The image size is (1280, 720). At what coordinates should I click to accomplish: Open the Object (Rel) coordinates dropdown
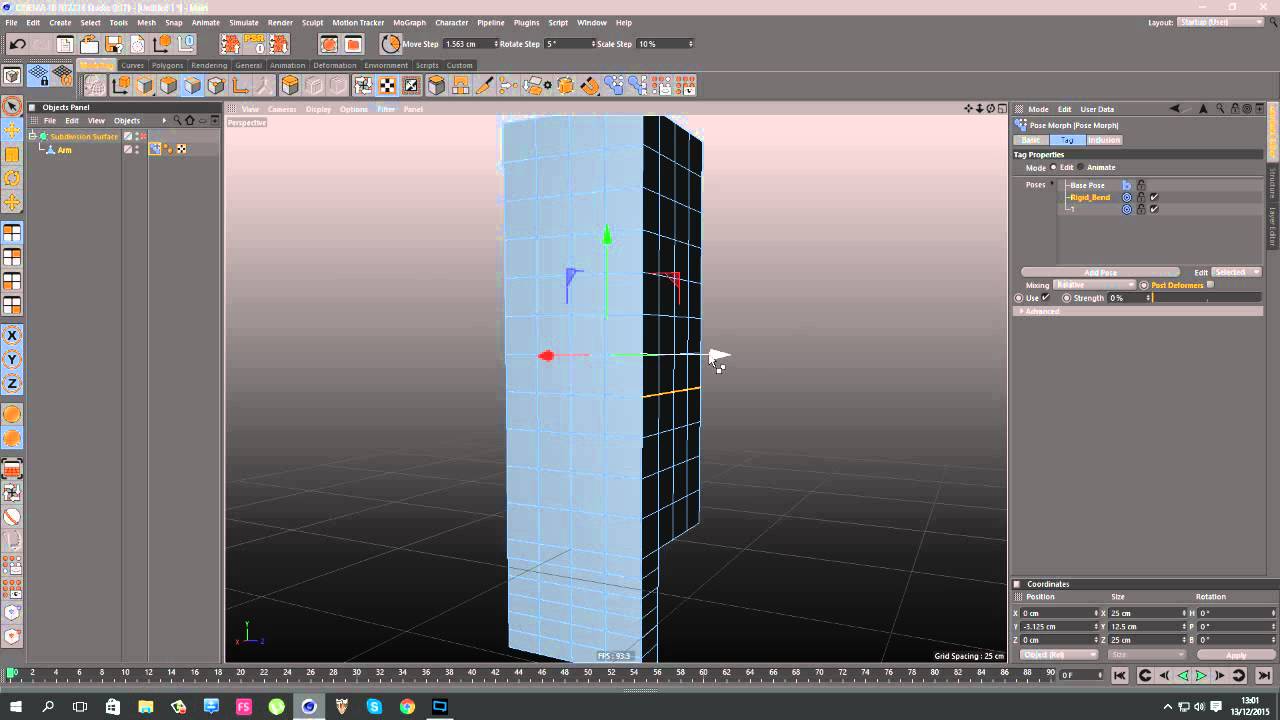click(1058, 654)
